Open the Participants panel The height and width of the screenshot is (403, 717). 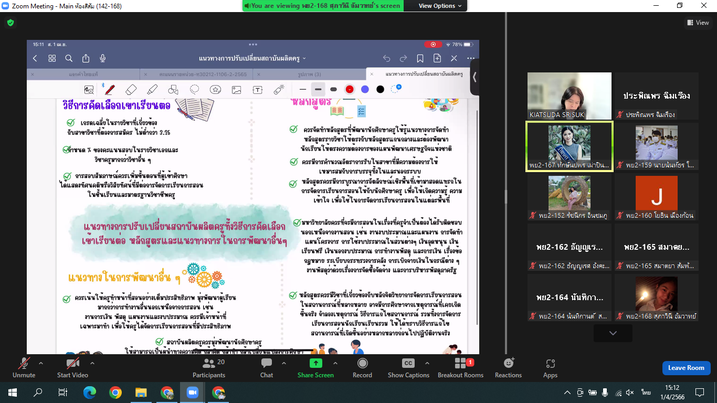208,366
